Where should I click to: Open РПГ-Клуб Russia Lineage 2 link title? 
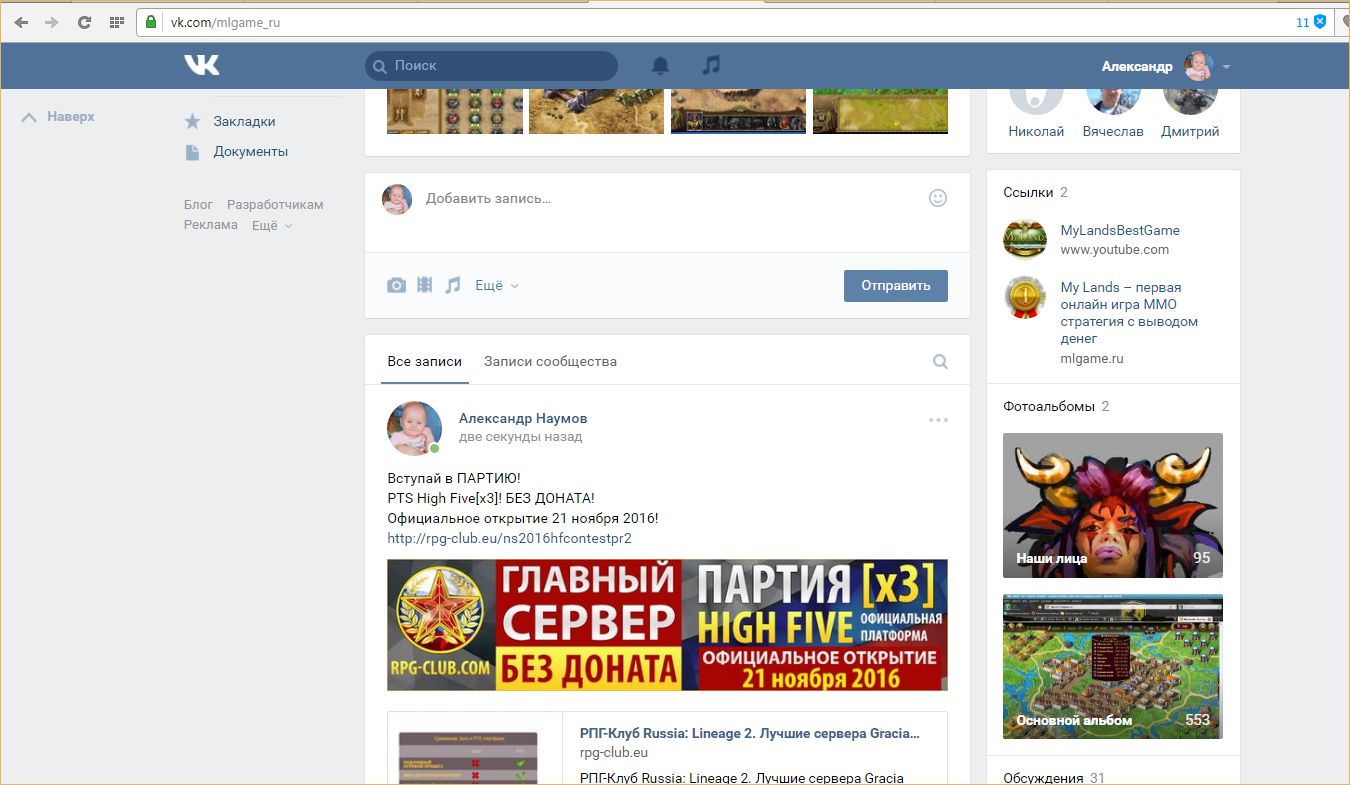749,733
